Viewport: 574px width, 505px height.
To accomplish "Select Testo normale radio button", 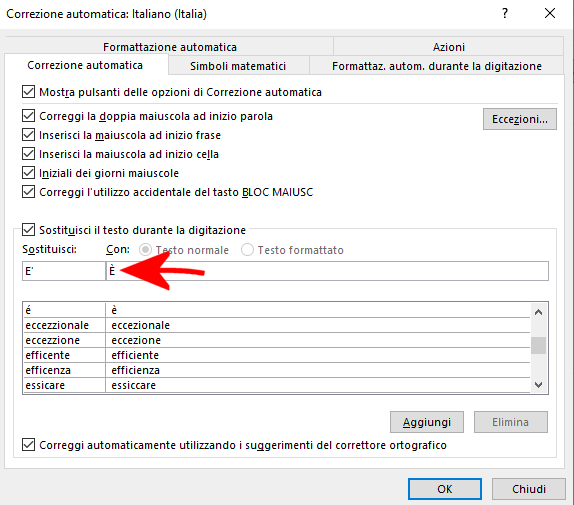I will (145, 250).
